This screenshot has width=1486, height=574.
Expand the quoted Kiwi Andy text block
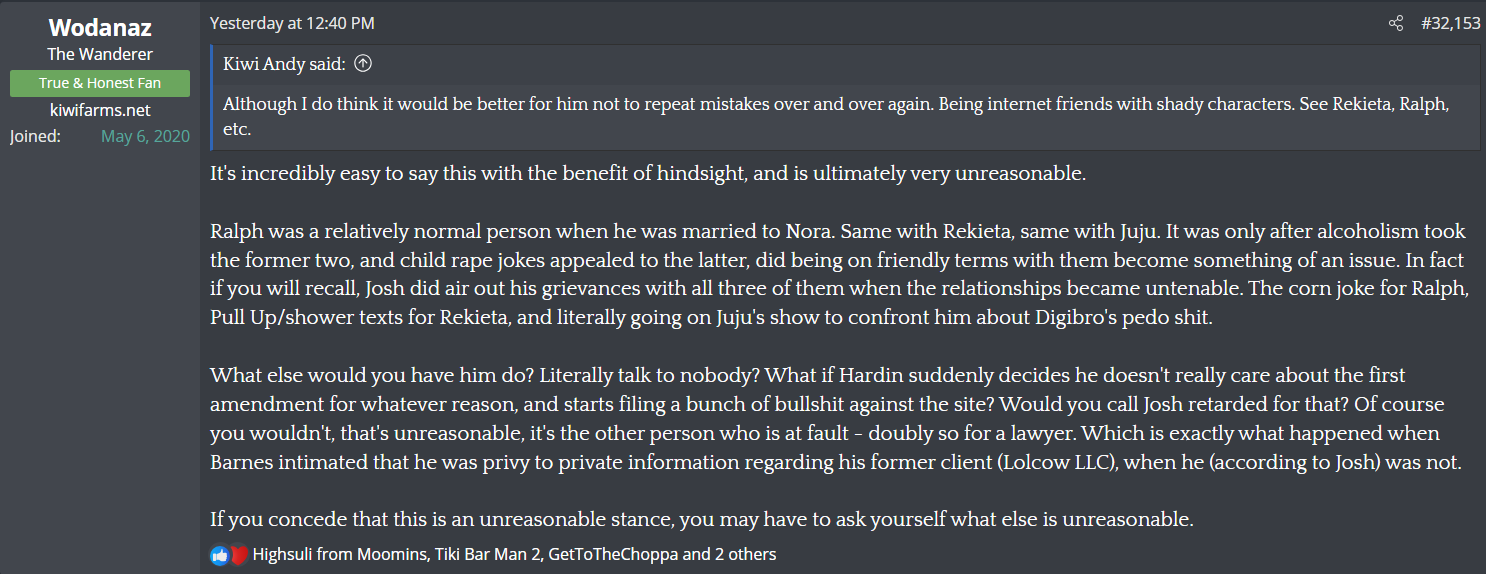point(836,117)
